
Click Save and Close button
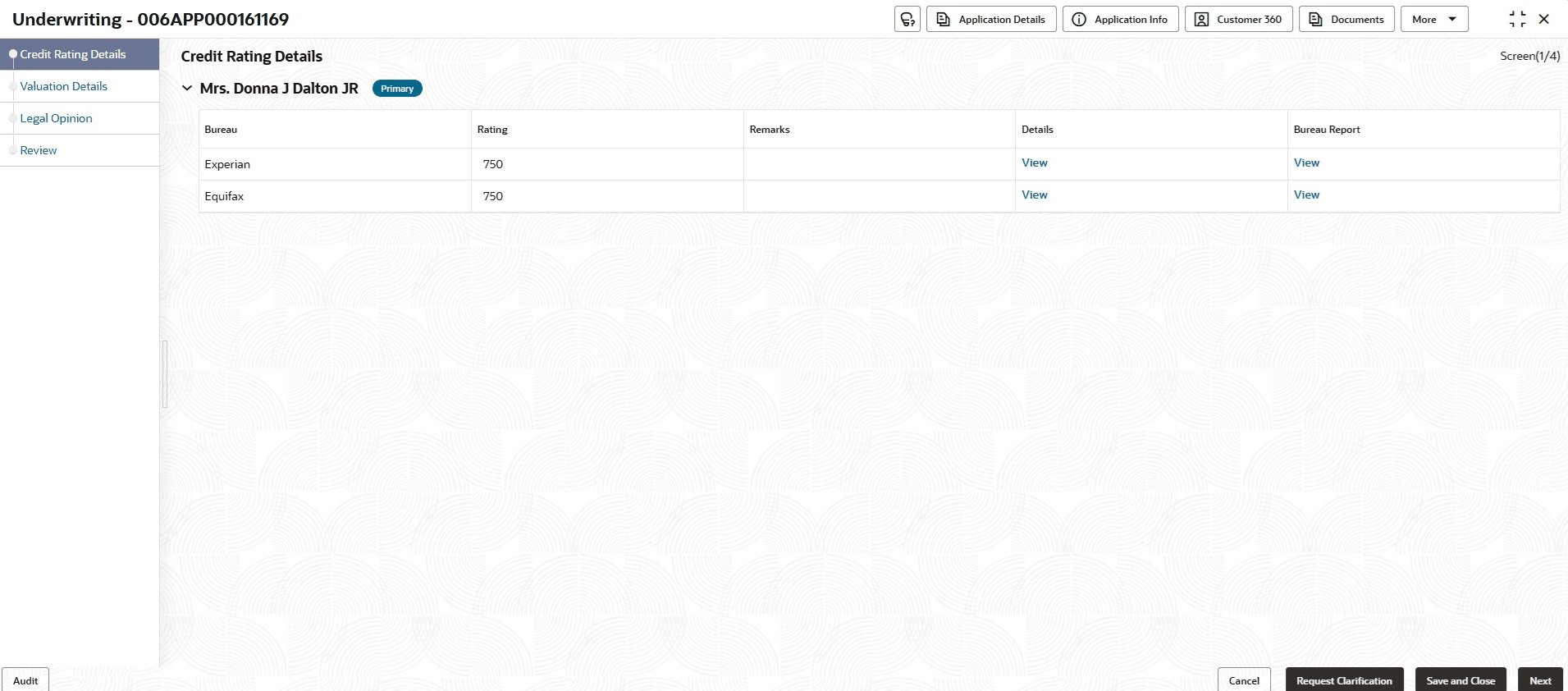[x=1461, y=680]
